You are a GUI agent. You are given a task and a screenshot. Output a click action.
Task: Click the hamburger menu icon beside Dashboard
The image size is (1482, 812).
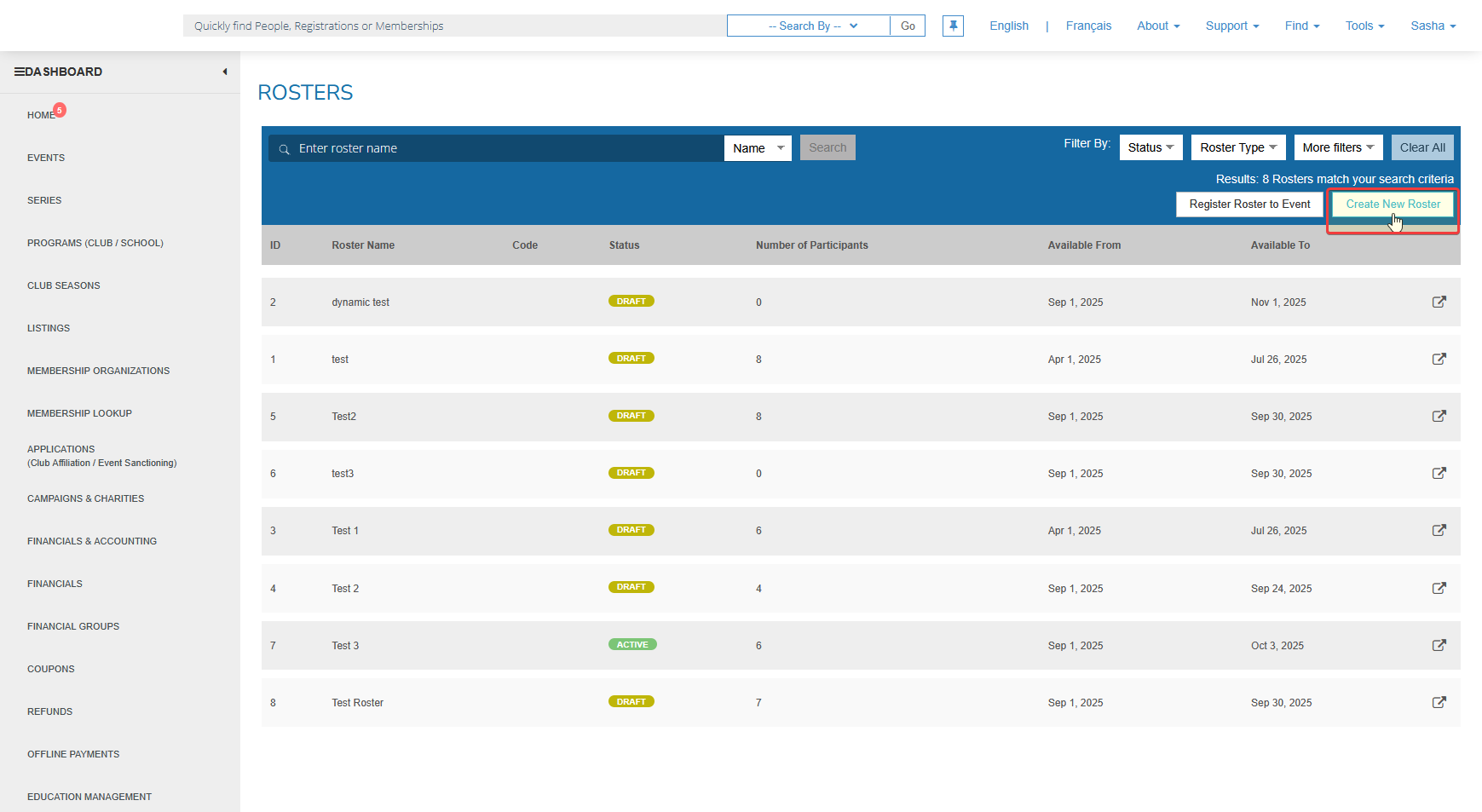pyautogui.click(x=19, y=72)
